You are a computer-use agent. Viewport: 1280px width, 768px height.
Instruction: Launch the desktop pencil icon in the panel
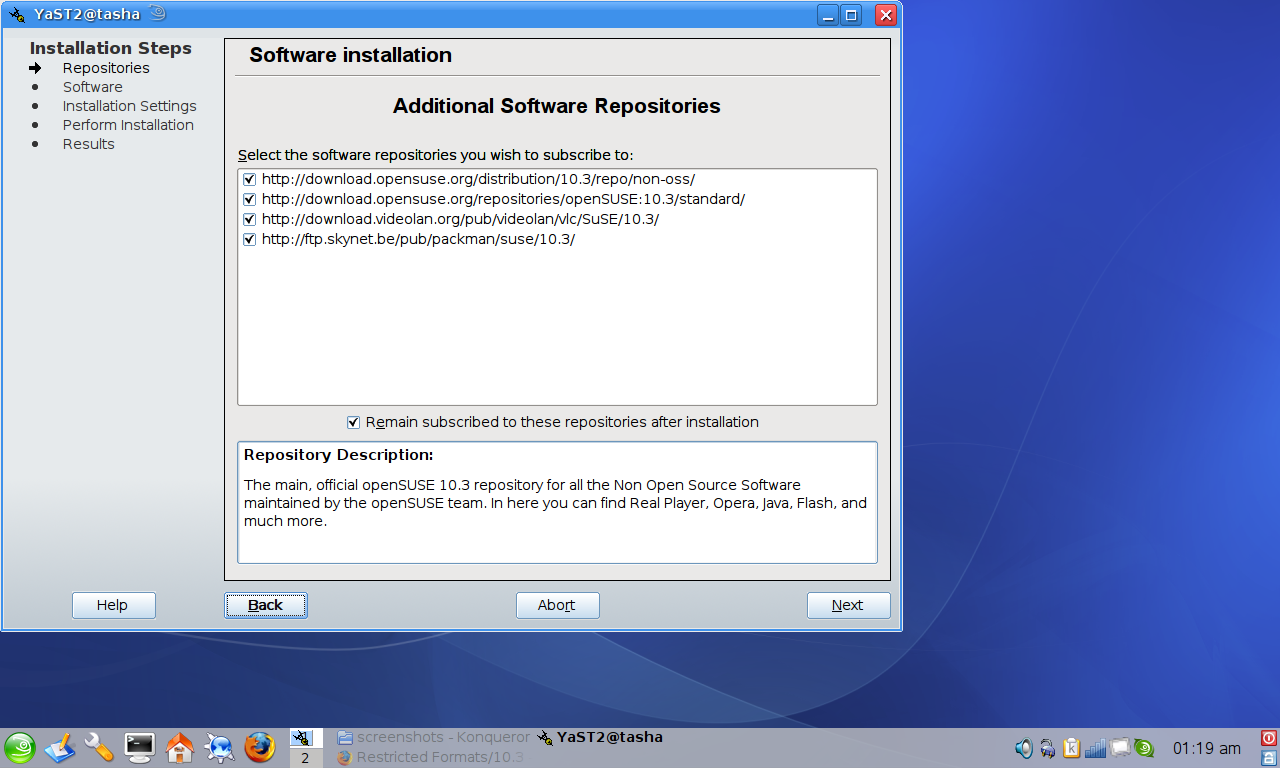coord(59,747)
